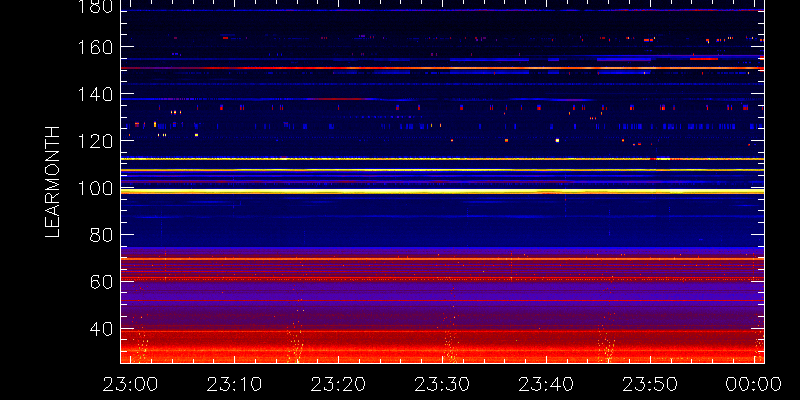Click the 60 frequency axis label
Screen dimensions: 800x400
[x=102, y=282]
